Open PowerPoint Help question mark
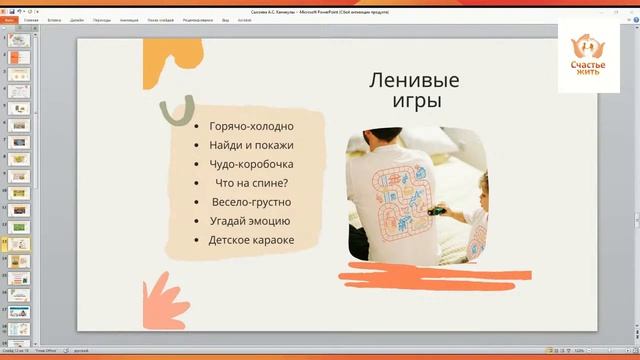The height and width of the screenshot is (360, 640). (636, 20)
